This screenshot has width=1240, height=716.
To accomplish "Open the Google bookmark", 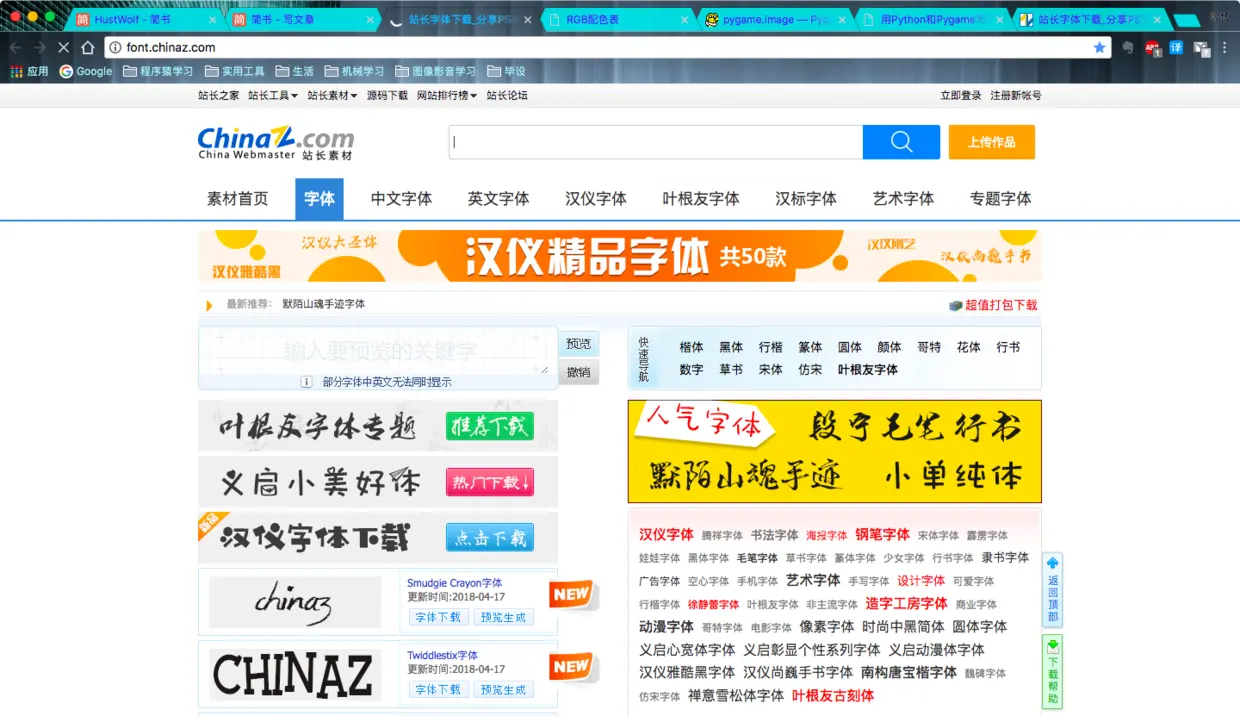I will [86, 71].
